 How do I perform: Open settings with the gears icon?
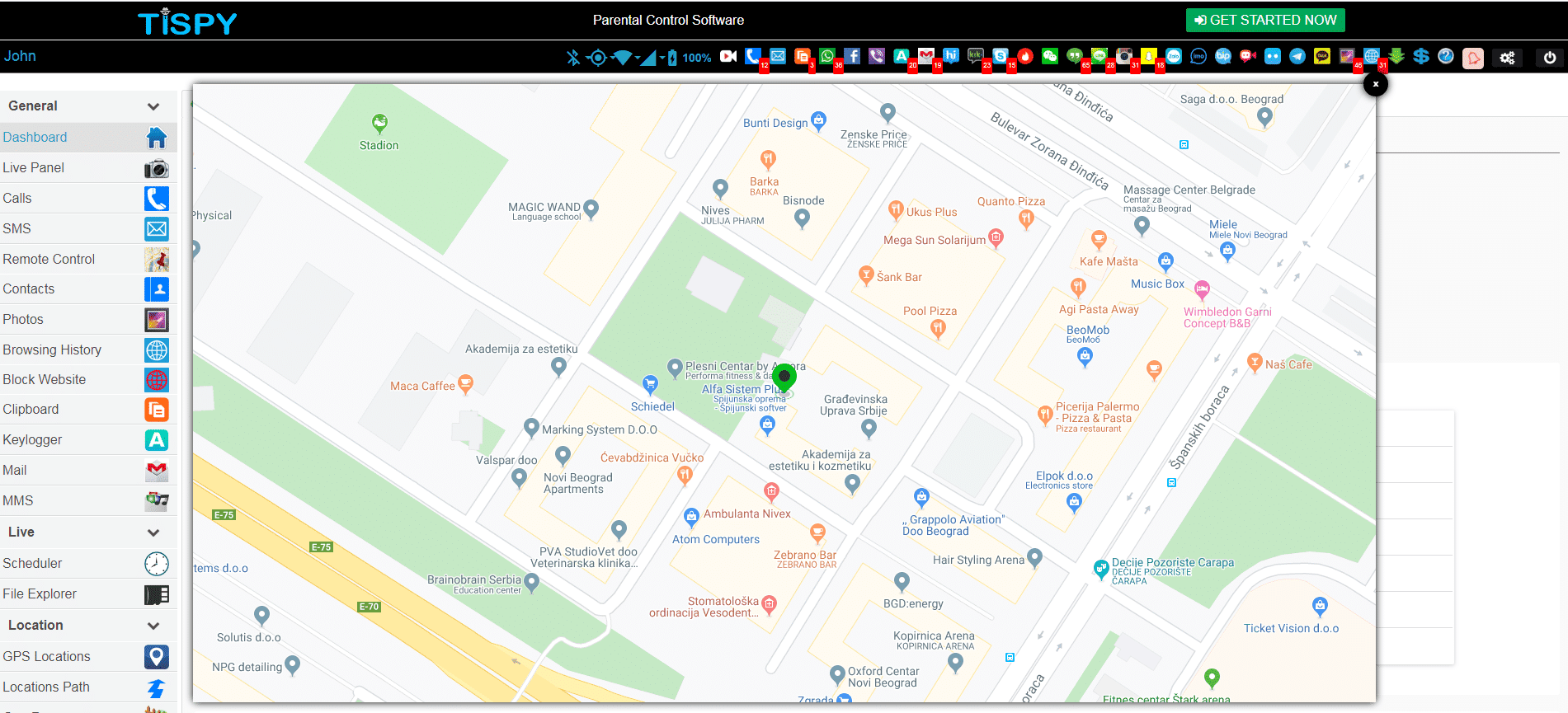coord(1507,58)
